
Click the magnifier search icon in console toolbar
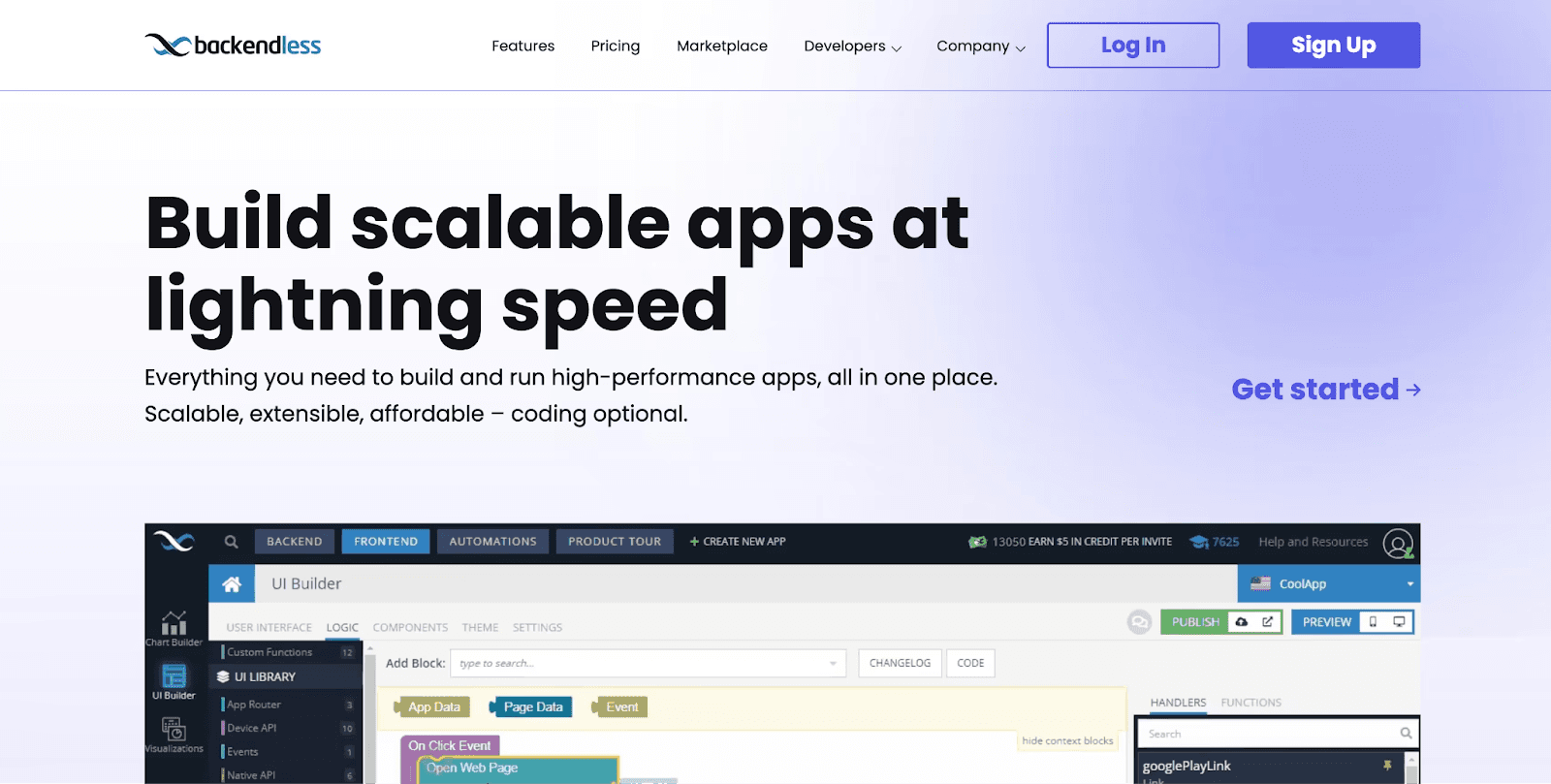(x=231, y=542)
